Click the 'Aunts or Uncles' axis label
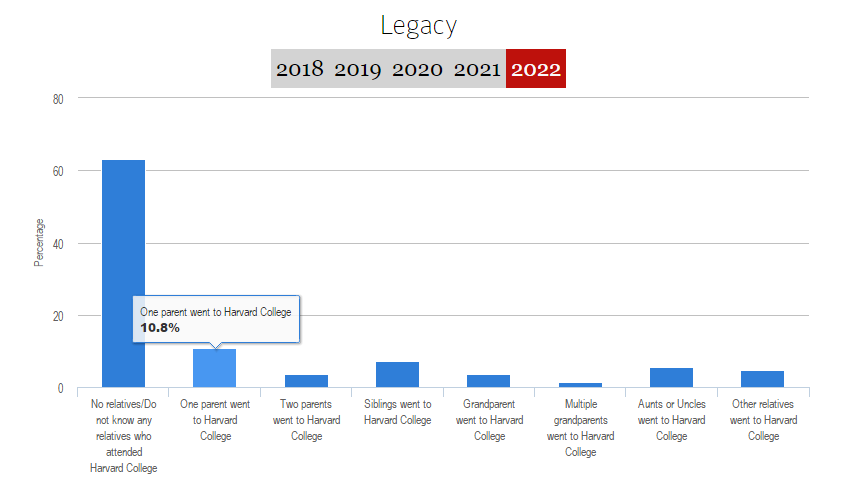This screenshot has width=846, height=484. click(671, 420)
